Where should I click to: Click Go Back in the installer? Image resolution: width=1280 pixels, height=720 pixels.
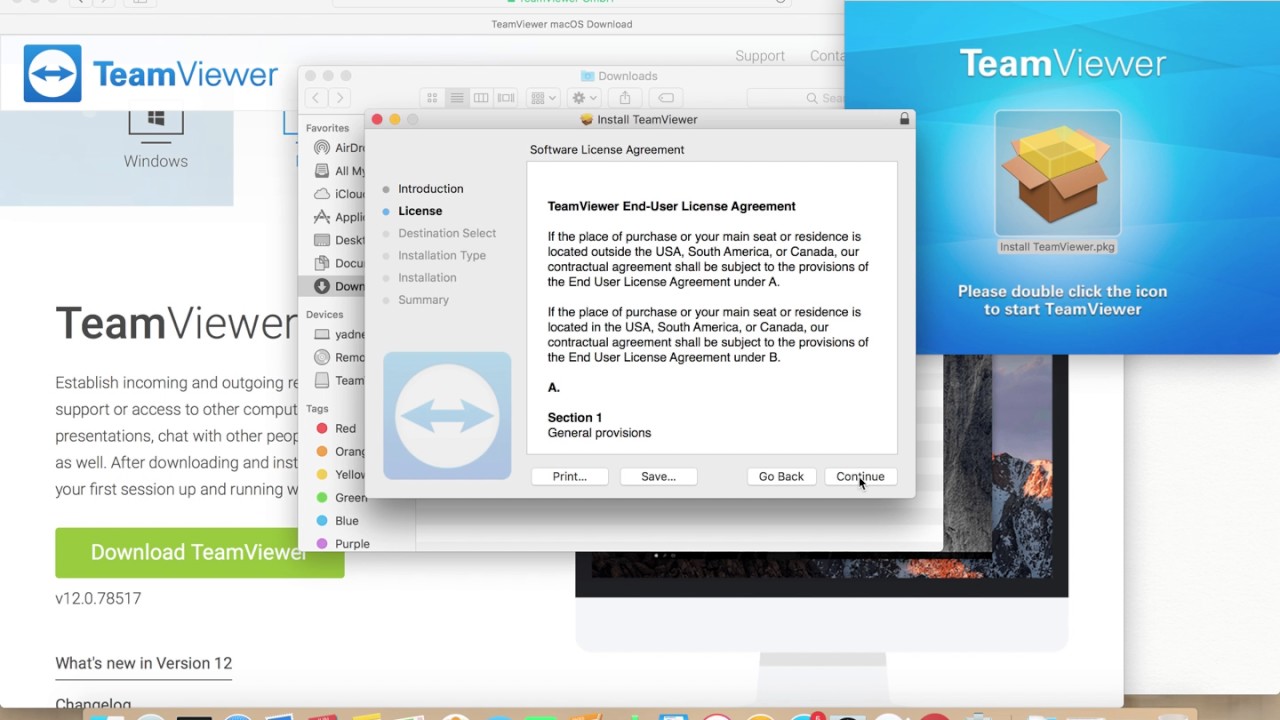tap(781, 476)
